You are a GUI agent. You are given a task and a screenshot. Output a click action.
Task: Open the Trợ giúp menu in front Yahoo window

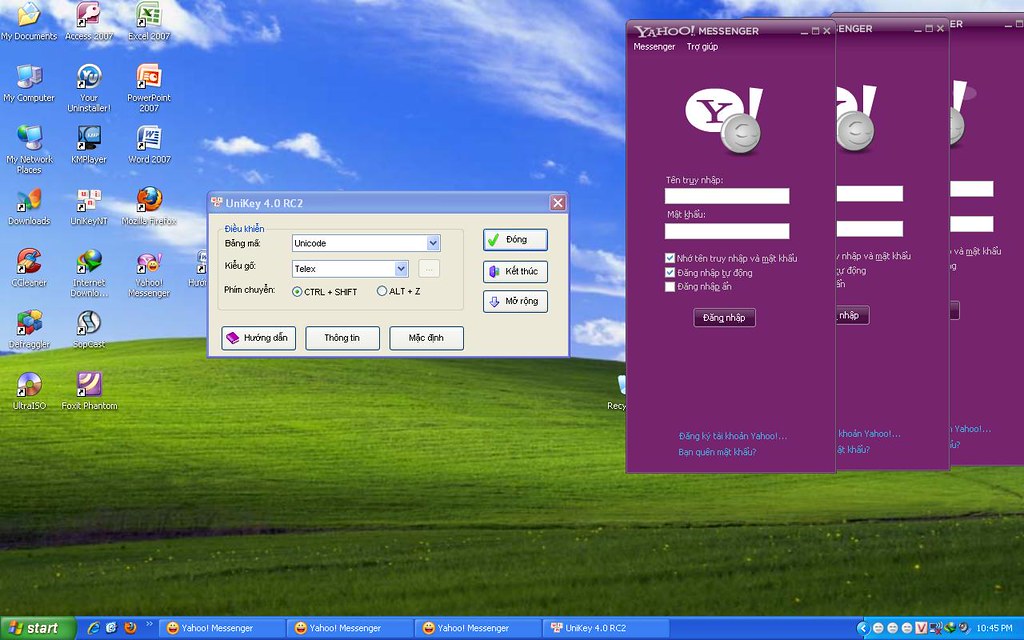[x=702, y=46]
